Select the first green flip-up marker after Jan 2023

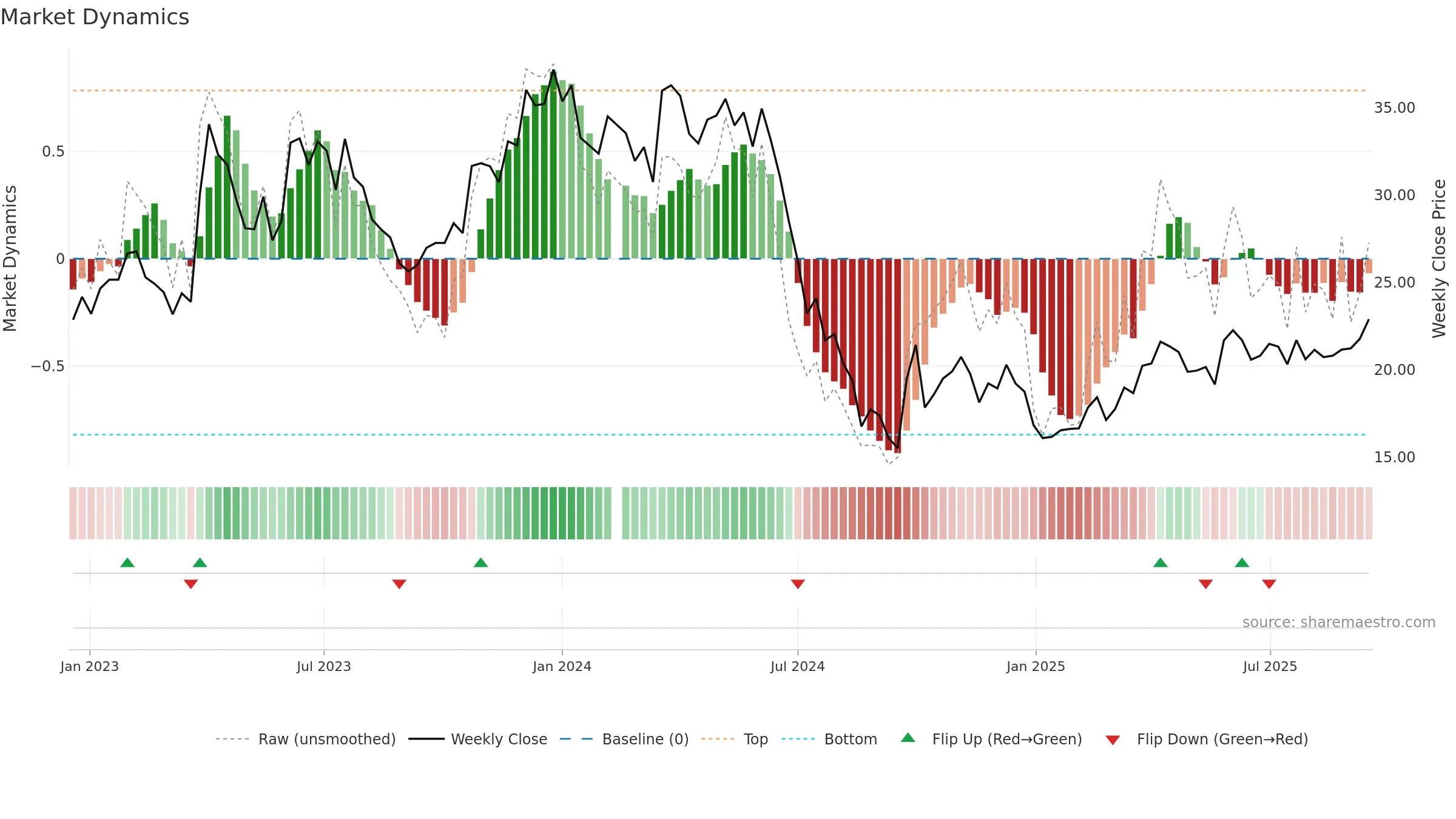[x=127, y=562]
